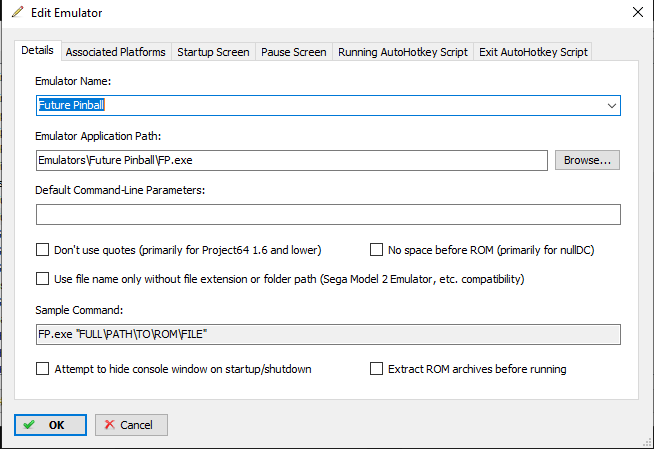Switch to the Pause Screen tab

pyautogui.click(x=294, y=52)
